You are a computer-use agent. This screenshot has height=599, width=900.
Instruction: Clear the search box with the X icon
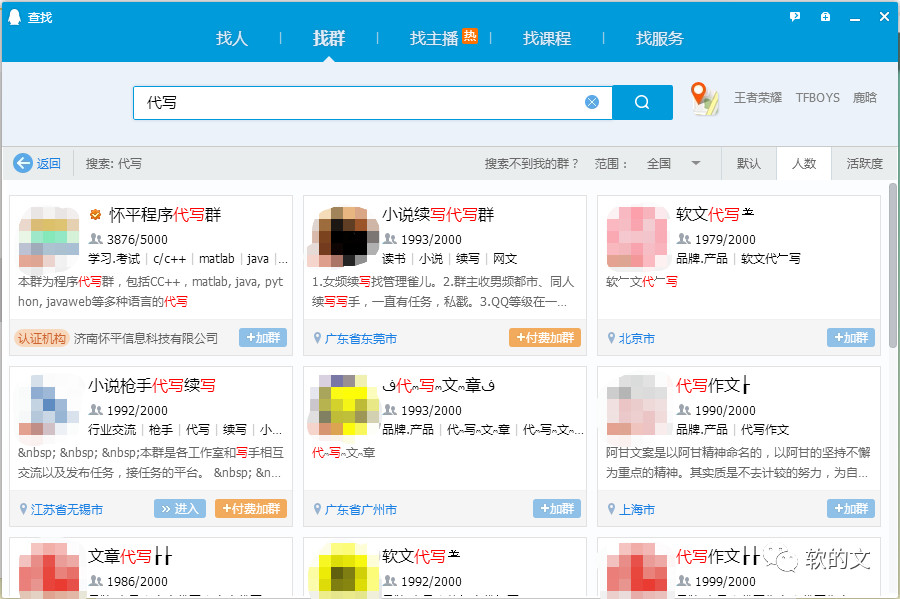point(592,102)
